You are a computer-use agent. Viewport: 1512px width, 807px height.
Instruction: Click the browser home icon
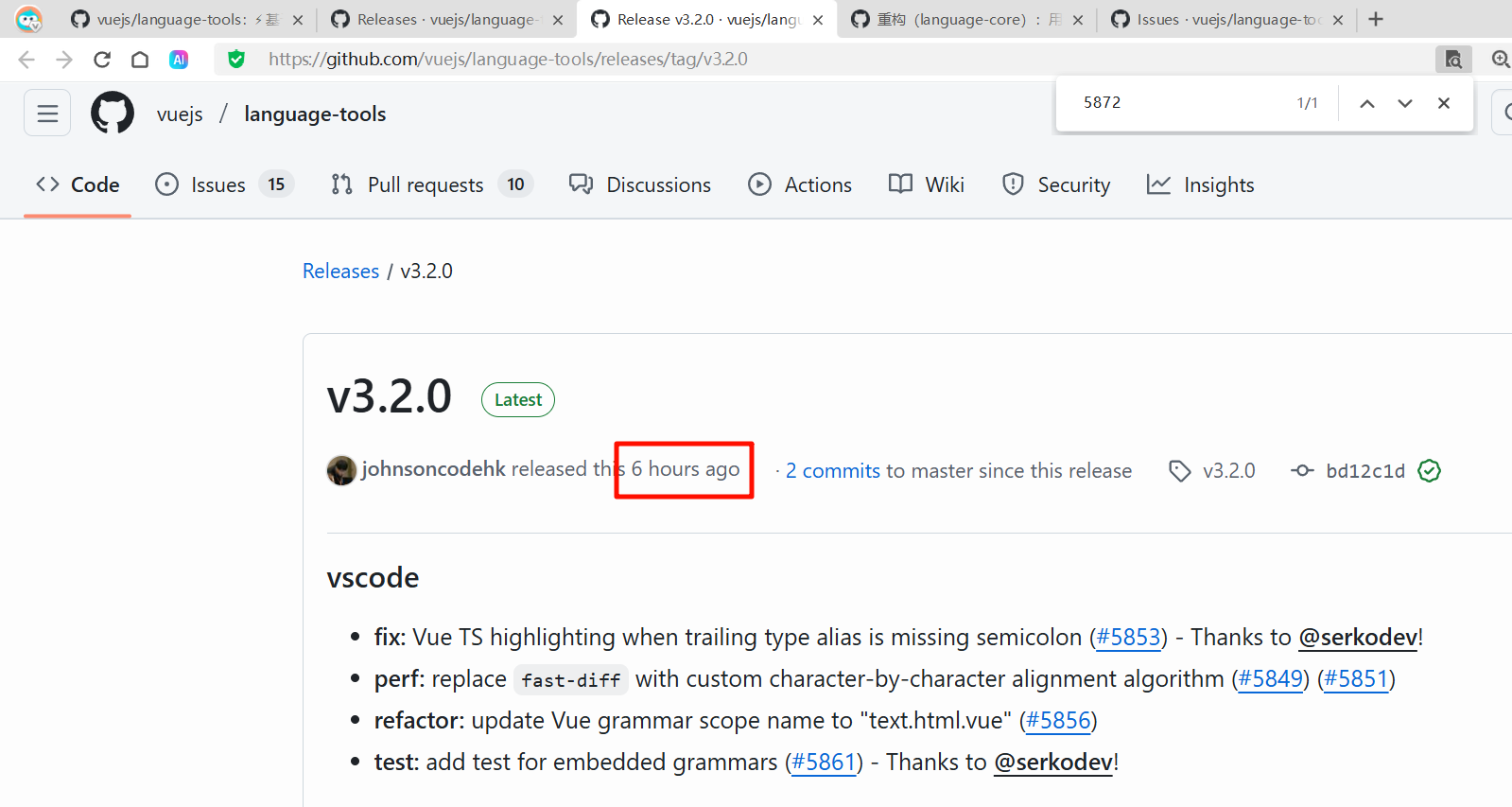[x=140, y=60]
